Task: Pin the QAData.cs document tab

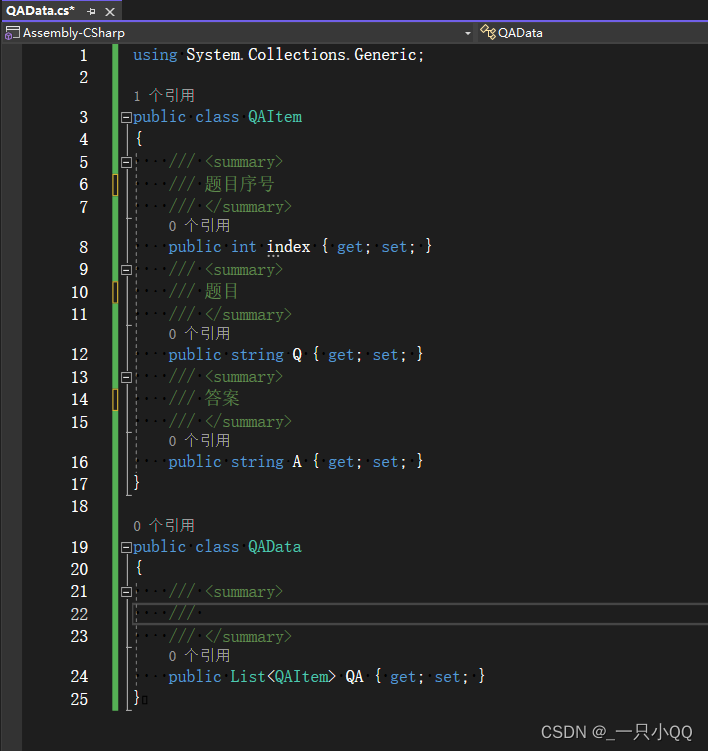Action: coord(91,11)
